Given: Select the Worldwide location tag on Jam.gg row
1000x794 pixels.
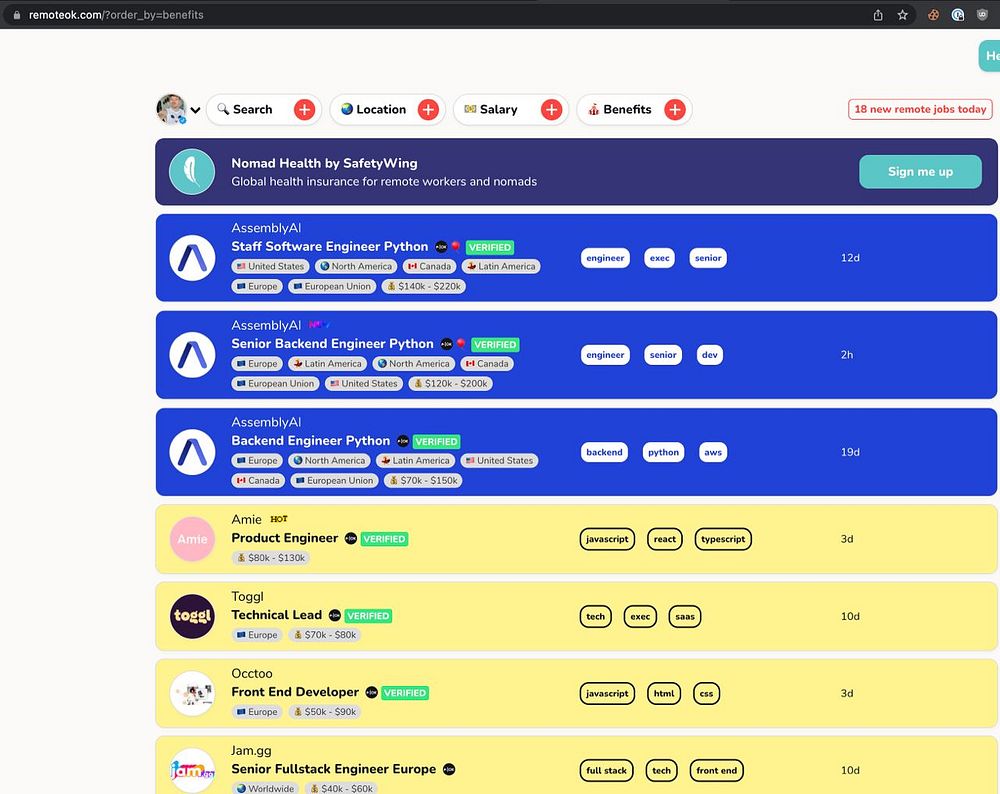Looking at the screenshot, I should pos(265,788).
